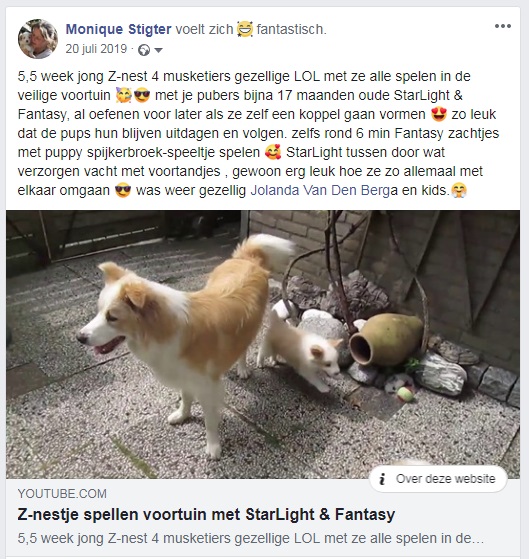529x559 pixels.
Task: Open Monique Stigter profile name link
Action: [x=118, y=29]
